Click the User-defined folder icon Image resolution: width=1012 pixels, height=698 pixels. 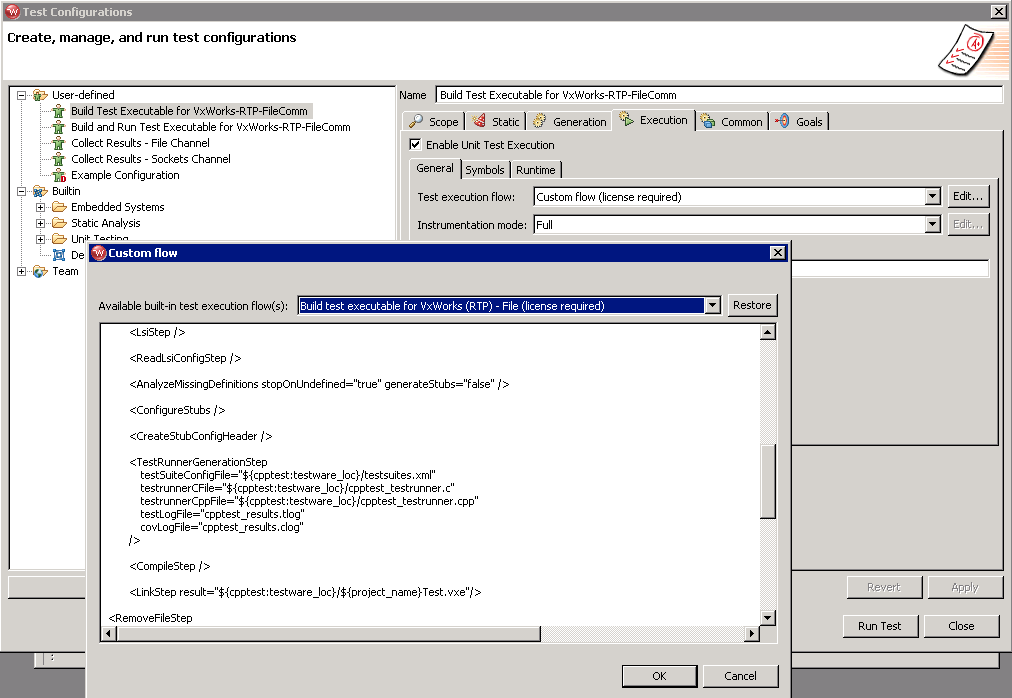(40, 95)
